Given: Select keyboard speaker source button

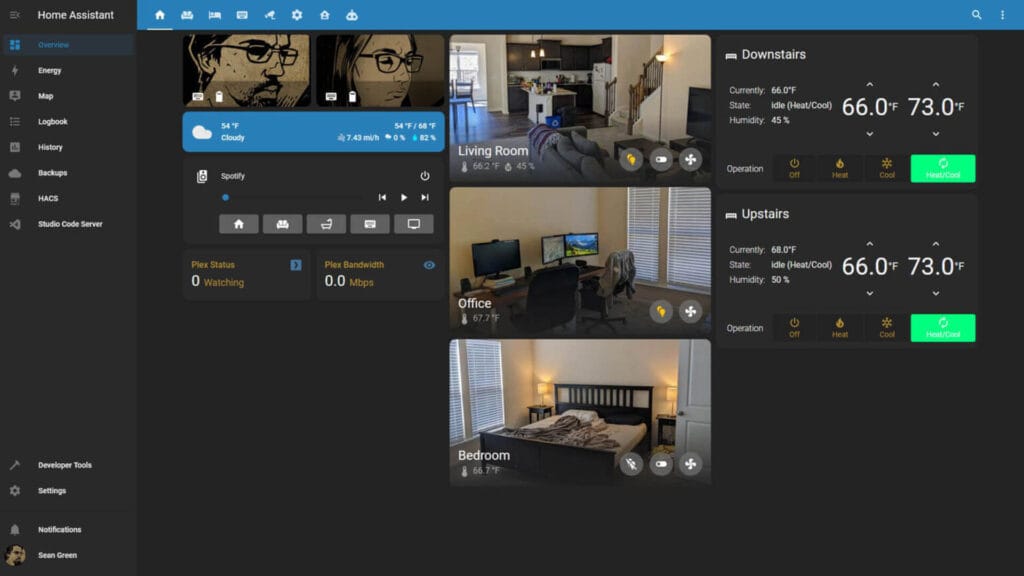Looking at the screenshot, I should click(370, 224).
